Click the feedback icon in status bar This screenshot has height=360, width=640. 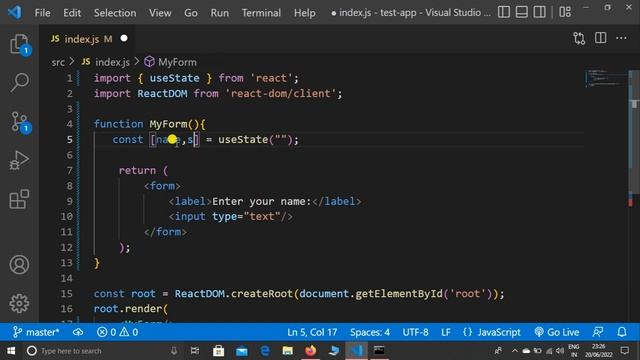click(x=598, y=332)
